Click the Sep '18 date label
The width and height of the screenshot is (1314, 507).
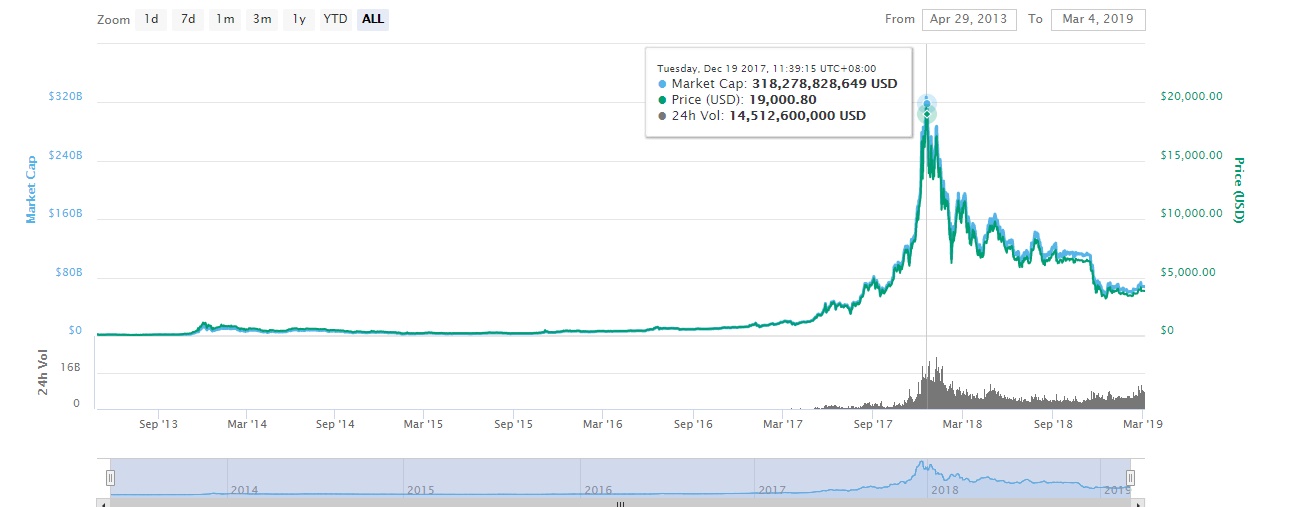coord(1052,424)
